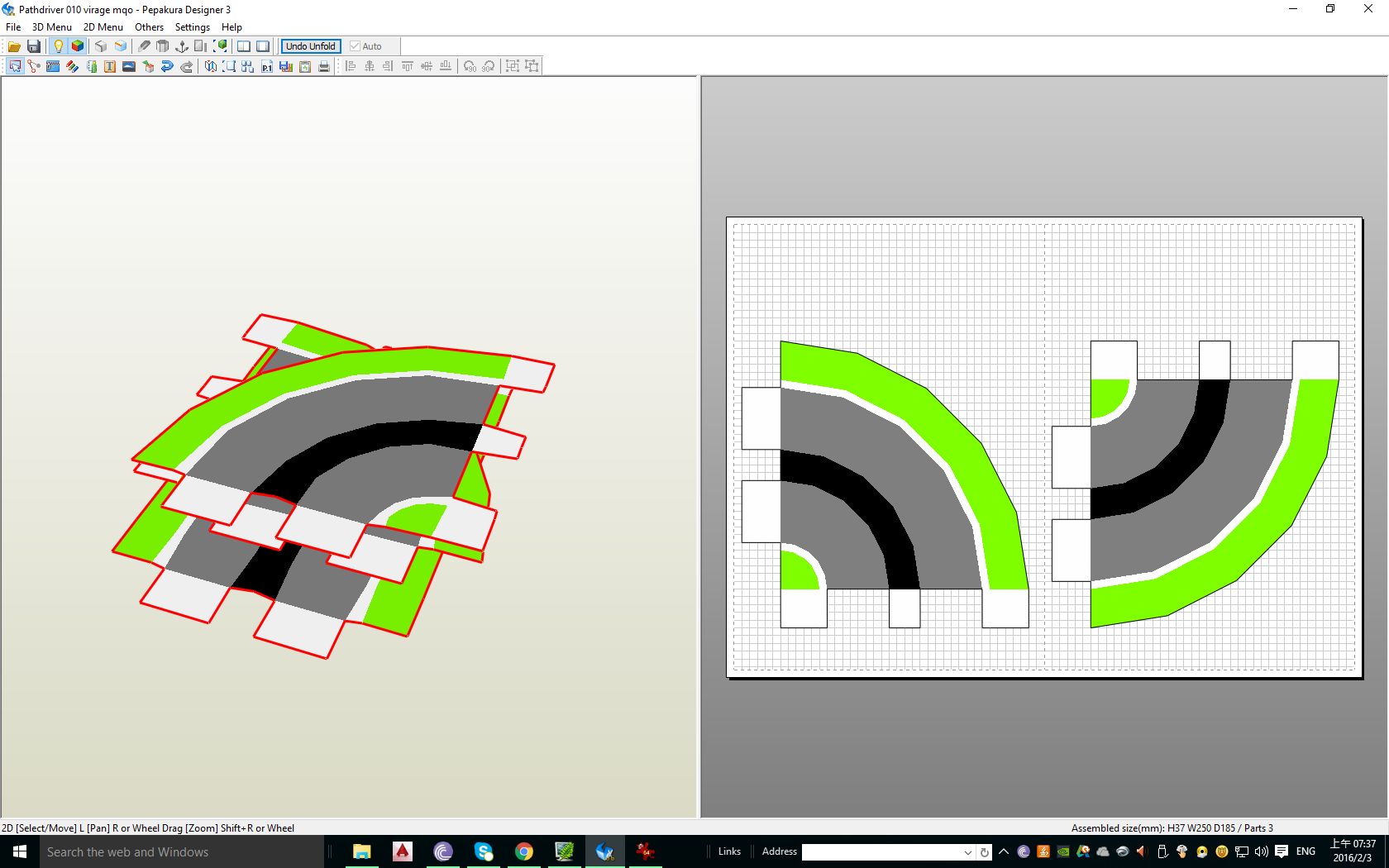The image size is (1389, 868).
Task: Click the Save disk icon
Action: (34, 46)
